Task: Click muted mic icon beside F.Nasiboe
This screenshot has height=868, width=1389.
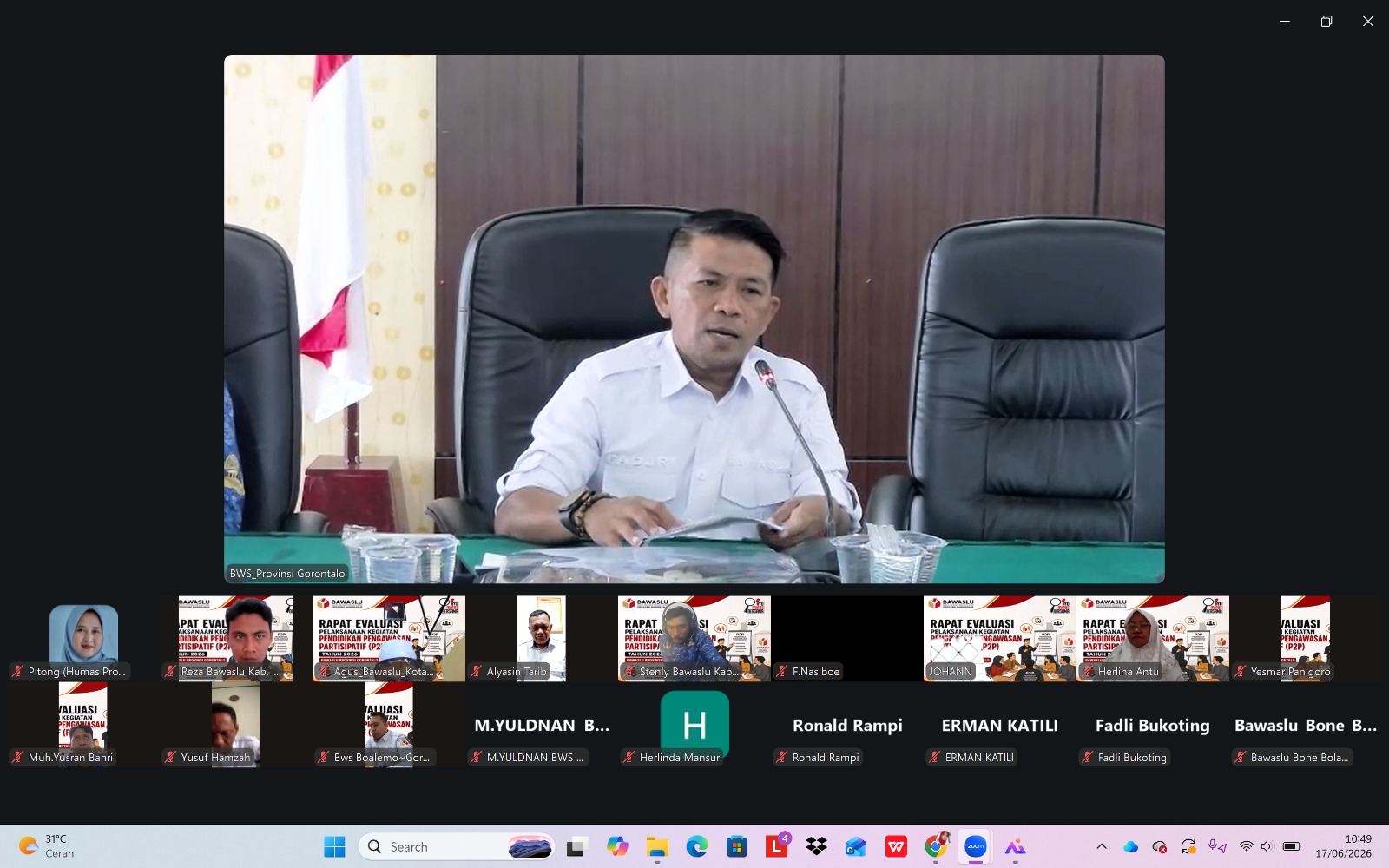Action: point(781,671)
